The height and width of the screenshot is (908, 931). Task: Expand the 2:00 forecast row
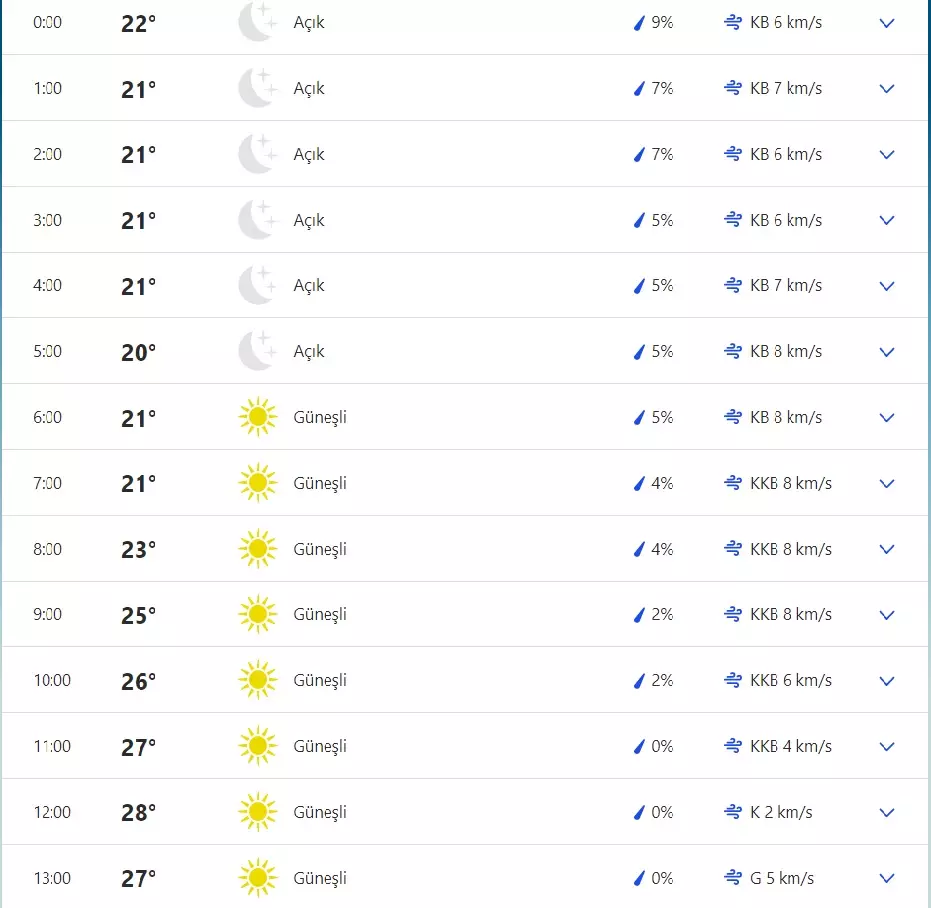(x=886, y=154)
